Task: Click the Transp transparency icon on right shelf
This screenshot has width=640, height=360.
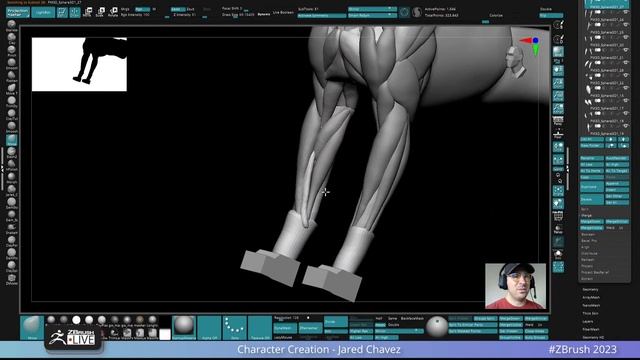Action: [558, 229]
